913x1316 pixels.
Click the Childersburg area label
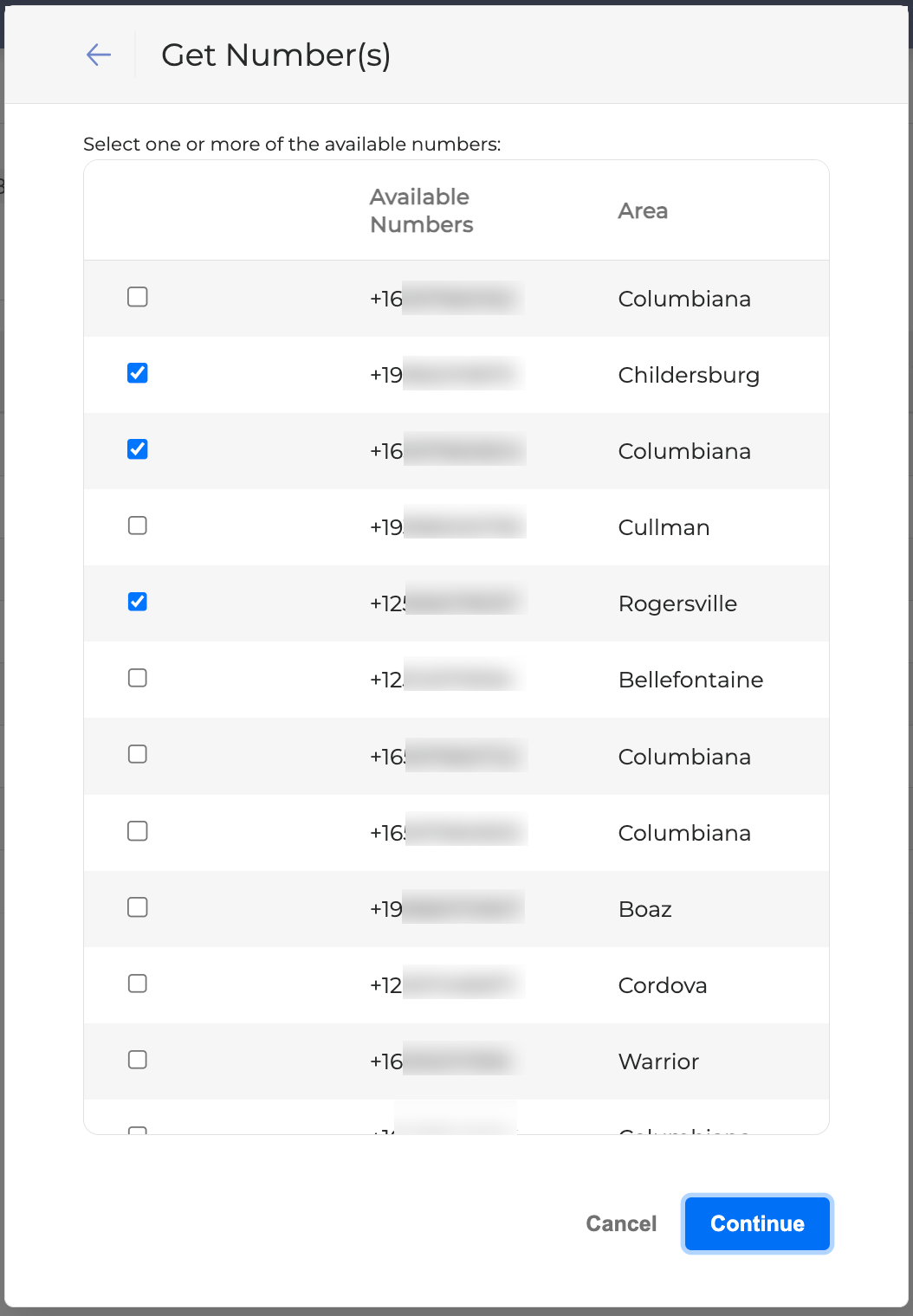pyautogui.click(x=689, y=375)
